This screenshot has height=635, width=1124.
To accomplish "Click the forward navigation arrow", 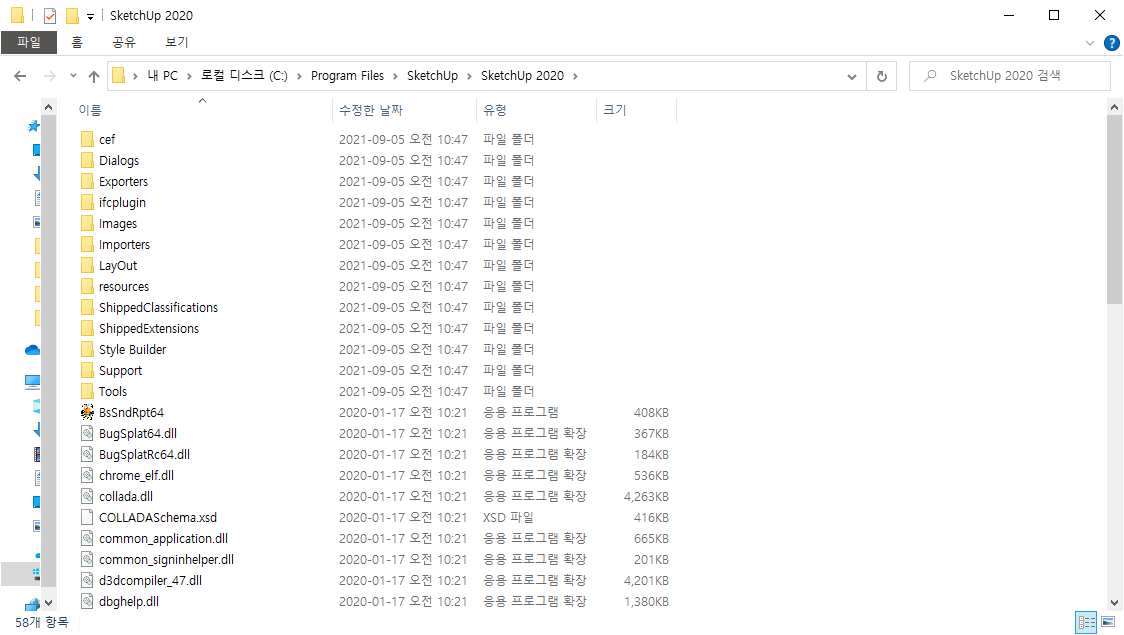I will point(49,76).
